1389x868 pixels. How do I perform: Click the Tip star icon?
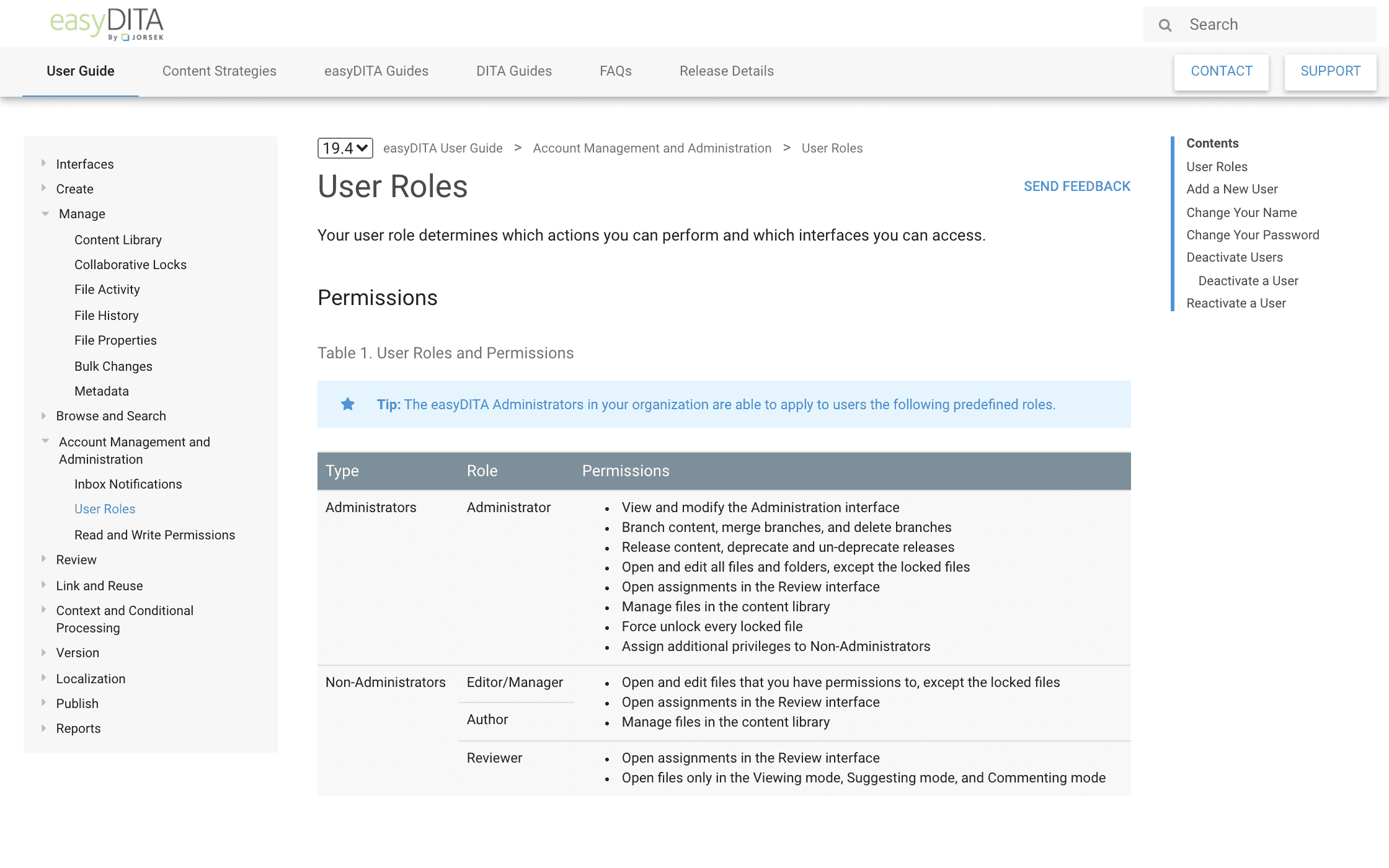pos(348,404)
